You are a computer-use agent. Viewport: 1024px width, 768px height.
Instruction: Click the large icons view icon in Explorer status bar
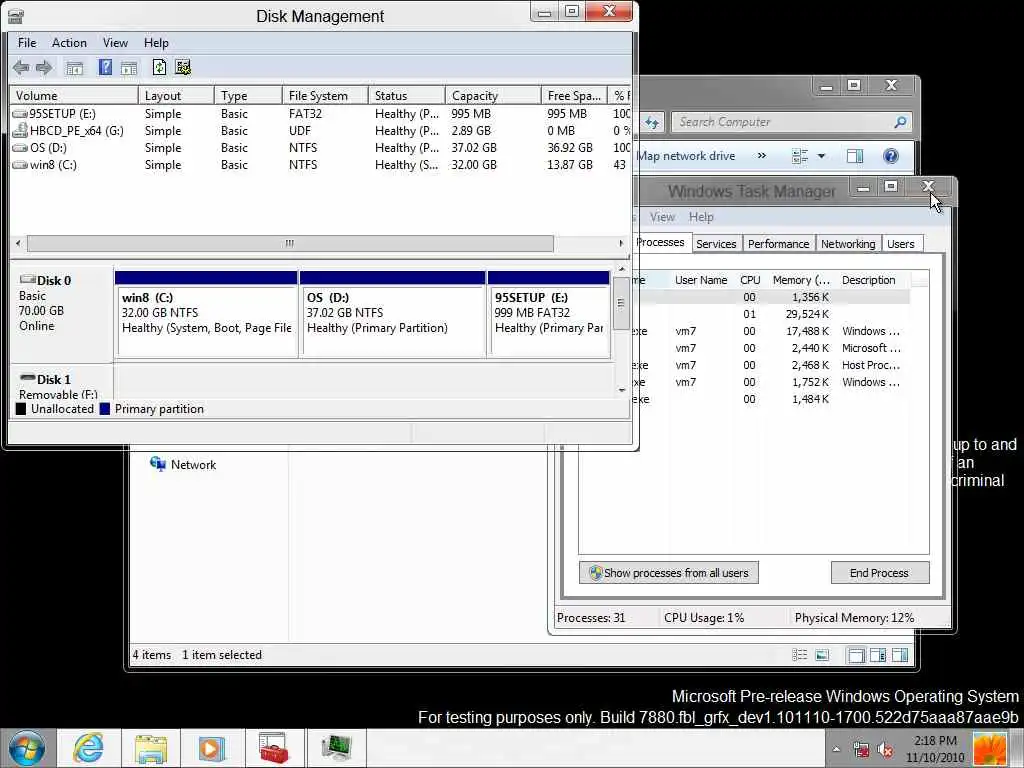(x=822, y=655)
